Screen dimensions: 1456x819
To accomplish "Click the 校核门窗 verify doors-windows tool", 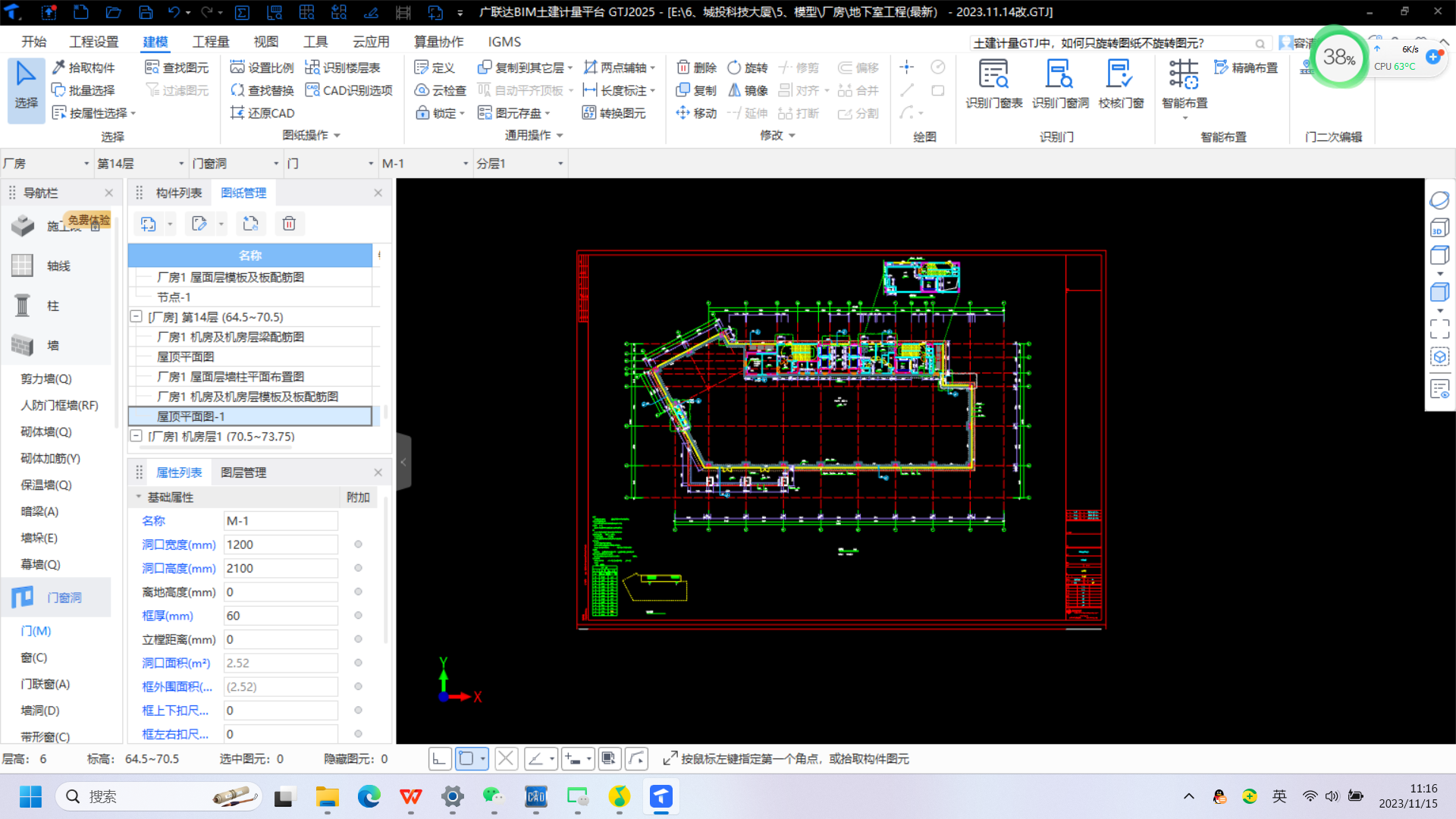I will tap(1121, 84).
